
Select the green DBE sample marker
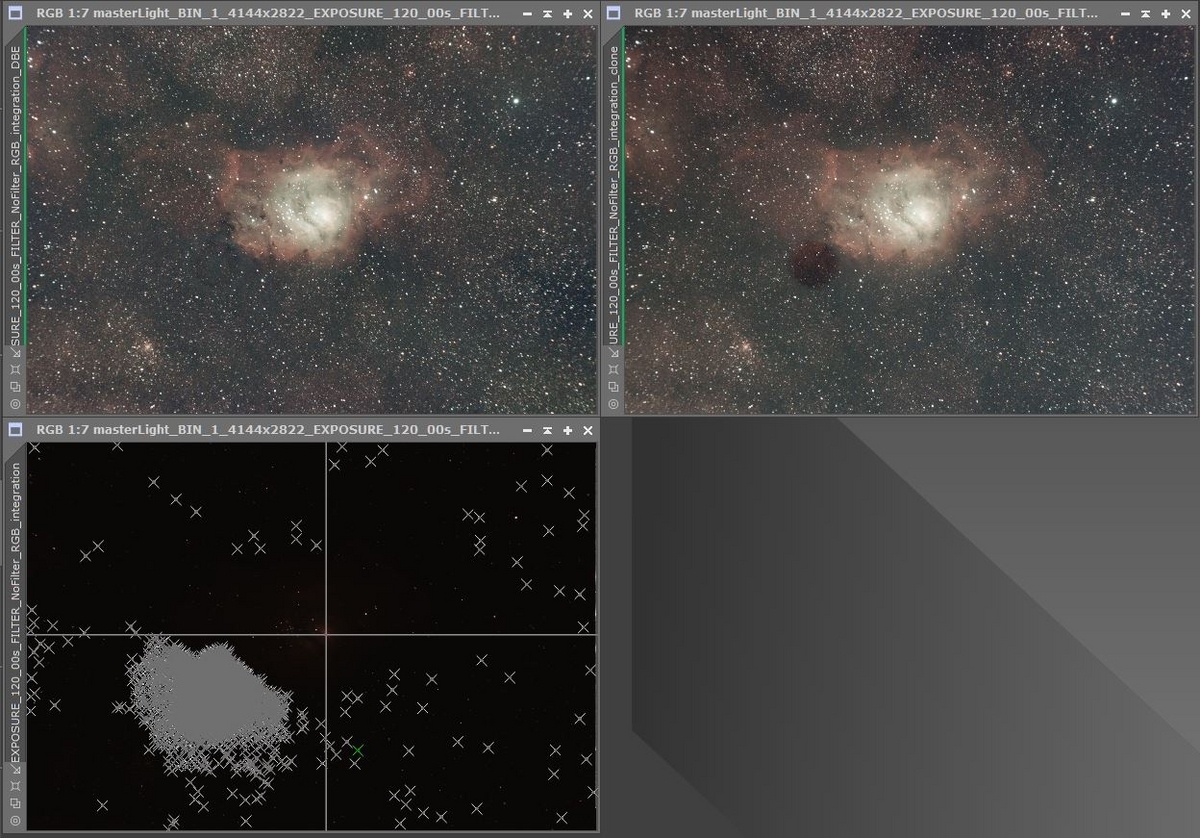(x=357, y=750)
